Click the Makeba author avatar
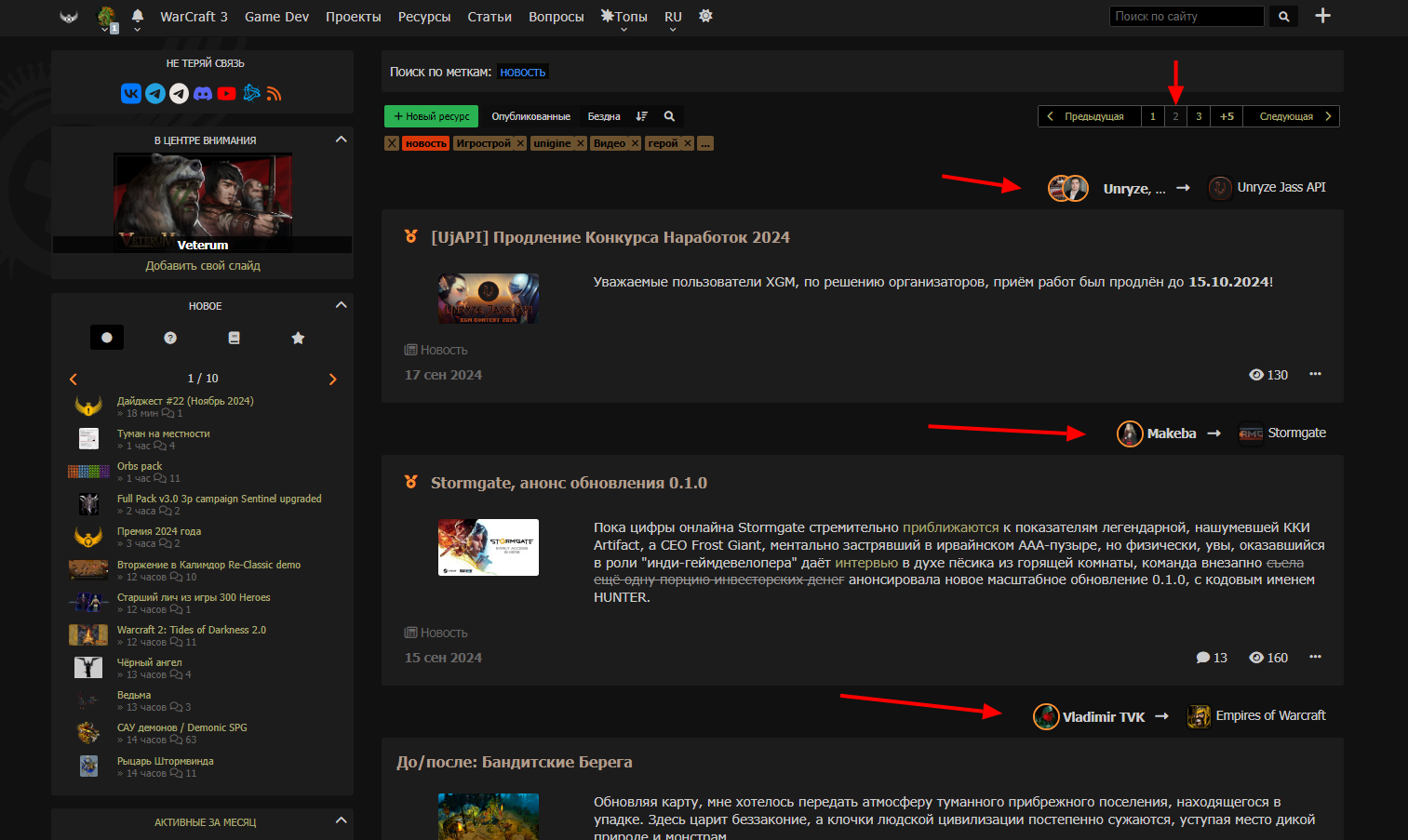Image resolution: width=1408 pixels, height=840 pixels. 1130,433
